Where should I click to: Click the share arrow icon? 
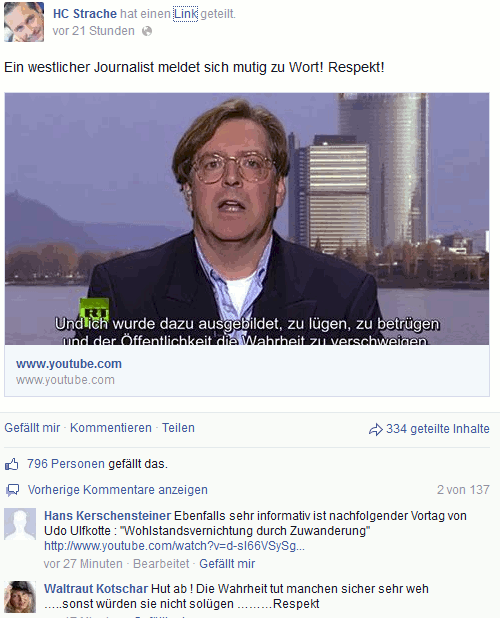coord(375,429)
